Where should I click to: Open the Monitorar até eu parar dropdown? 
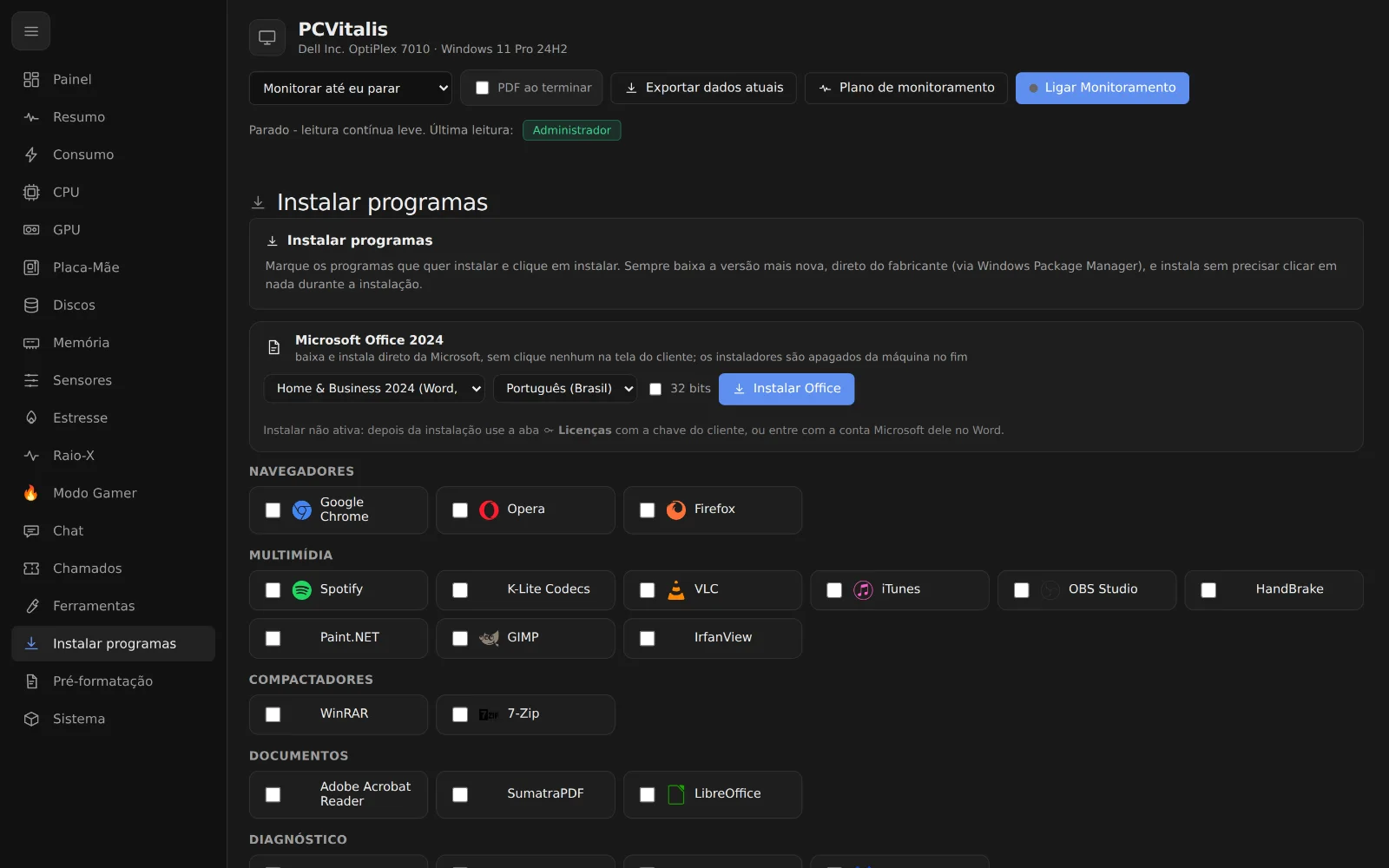351,88
